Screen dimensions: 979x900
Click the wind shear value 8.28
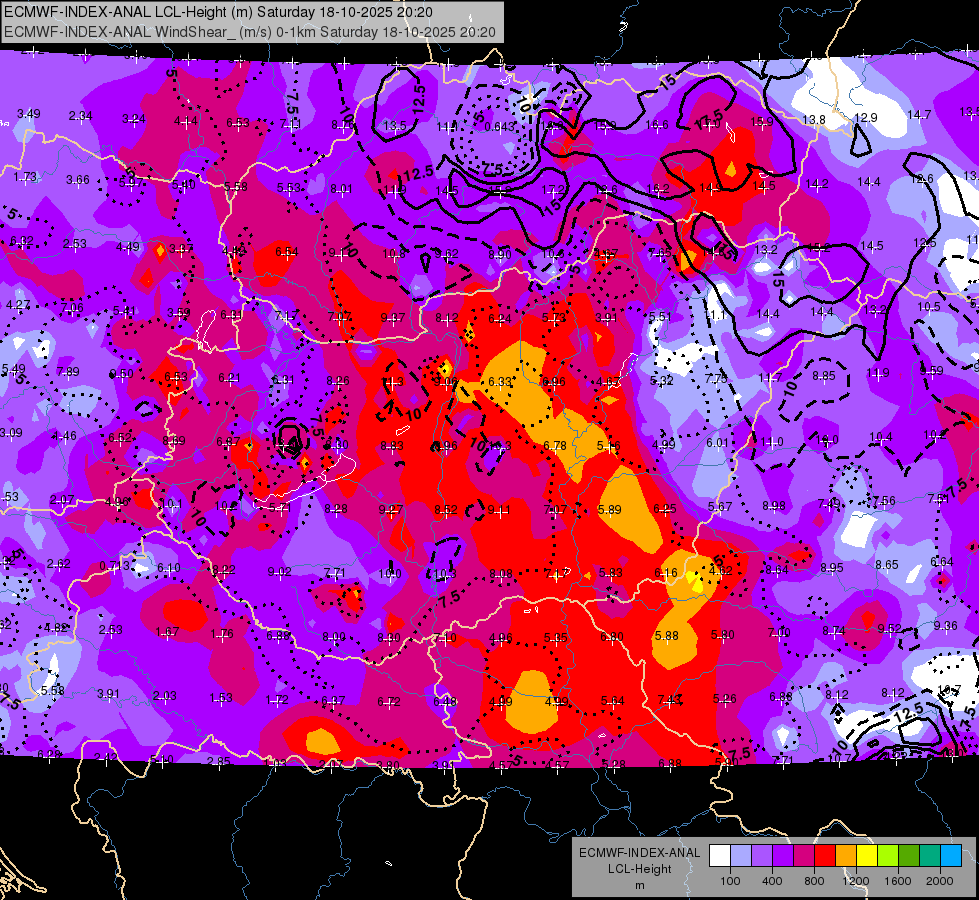point(336,509)
